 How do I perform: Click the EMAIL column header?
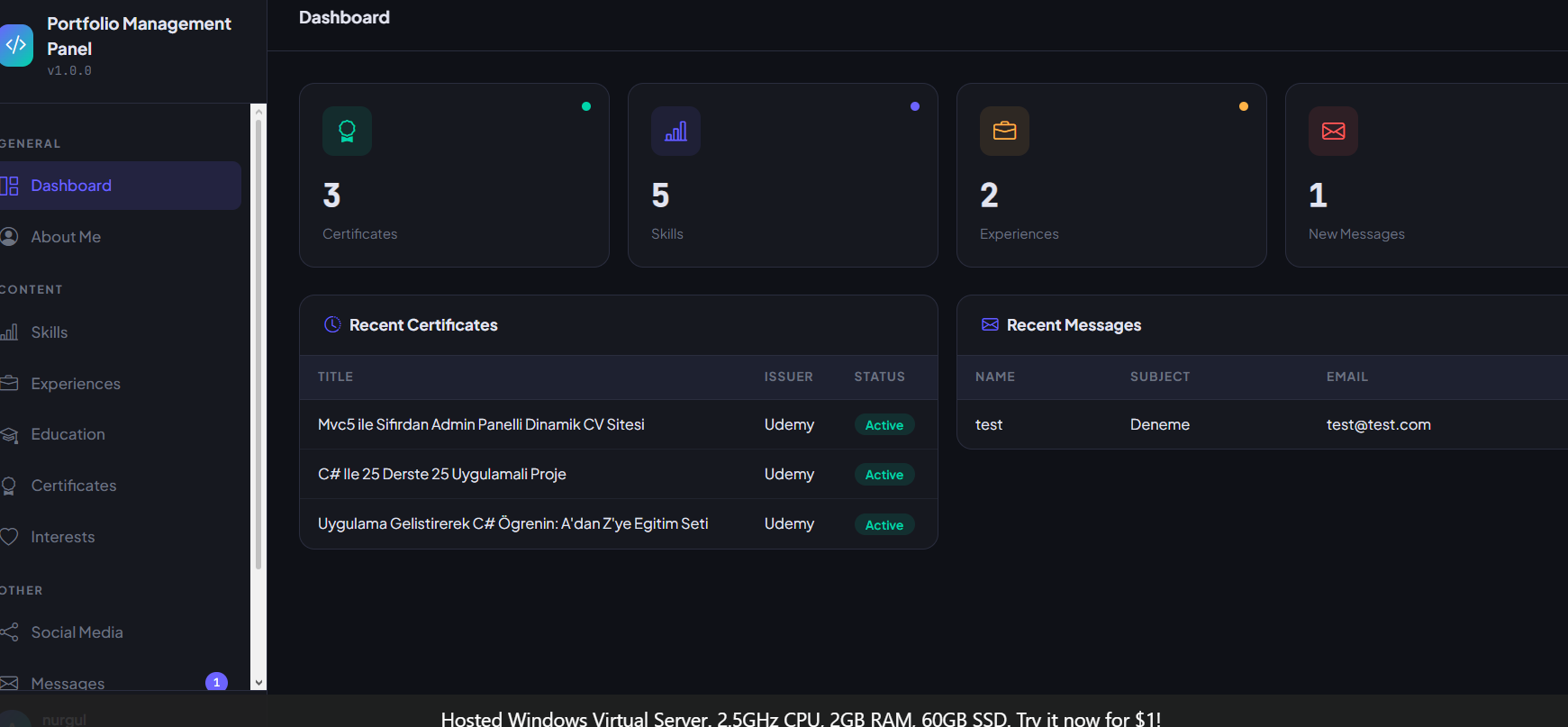click(1347, 377)
